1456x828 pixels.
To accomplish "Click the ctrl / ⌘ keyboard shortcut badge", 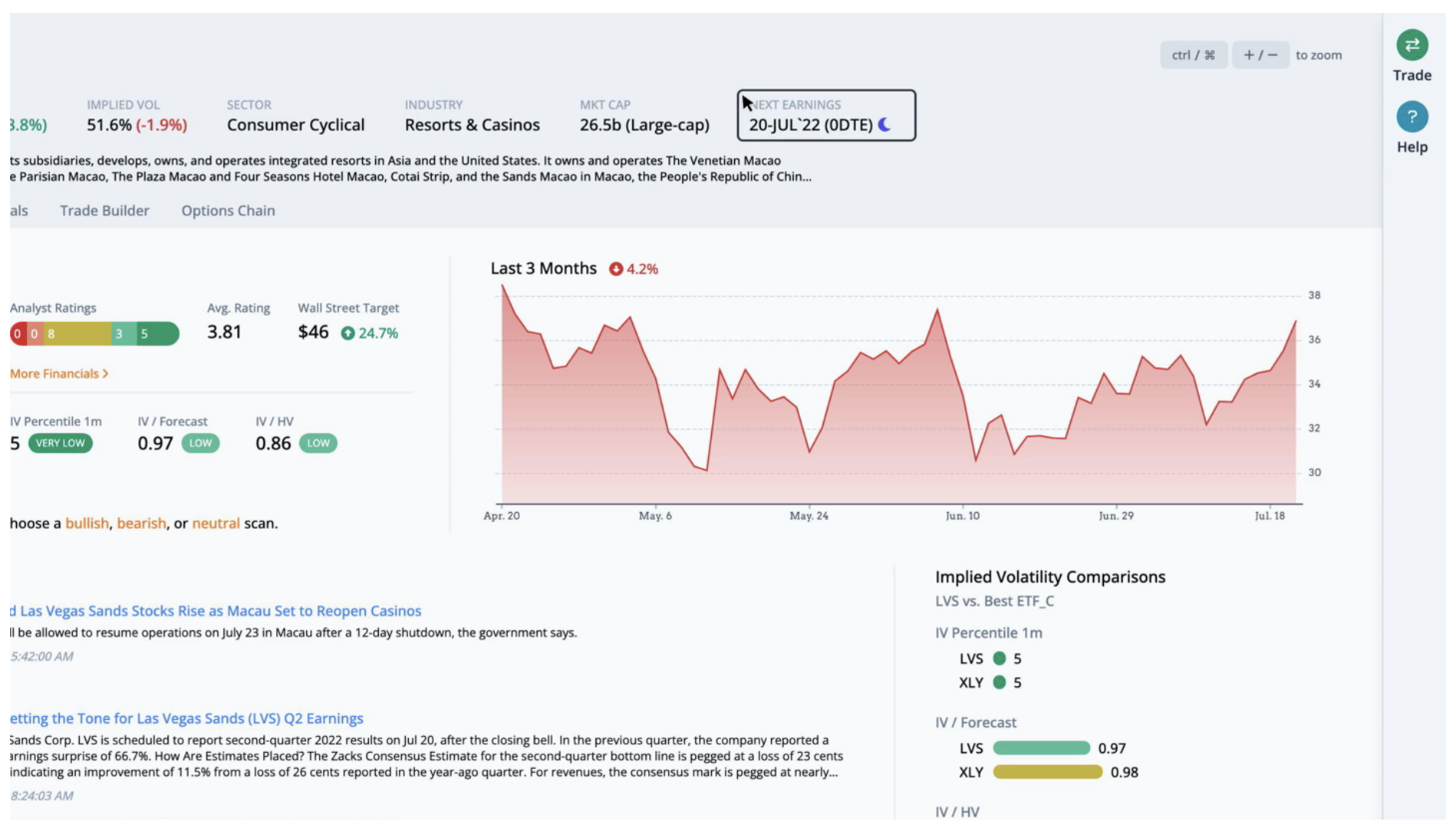I will point(1193,55).
